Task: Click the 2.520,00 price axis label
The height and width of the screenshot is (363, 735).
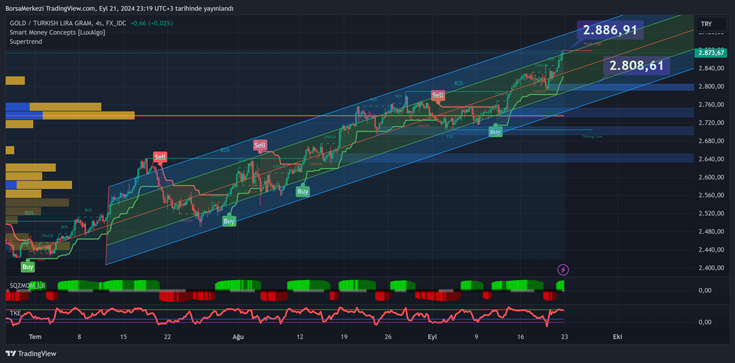Action: pyautogui.click(x=710, y=214)
